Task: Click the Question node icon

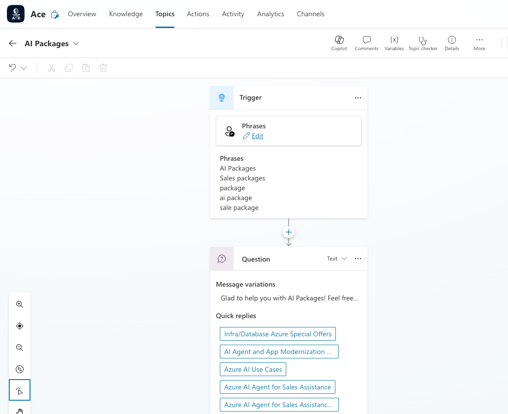Action: pyautogui.click(x=222, y=259)
